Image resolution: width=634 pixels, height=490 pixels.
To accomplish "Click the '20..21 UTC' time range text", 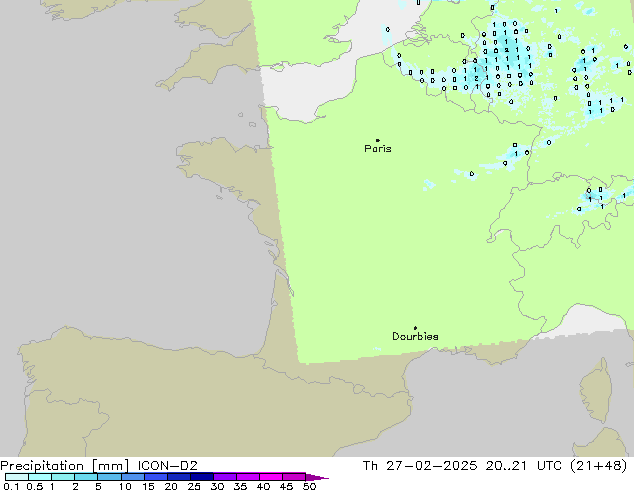I will pos(524,466).
